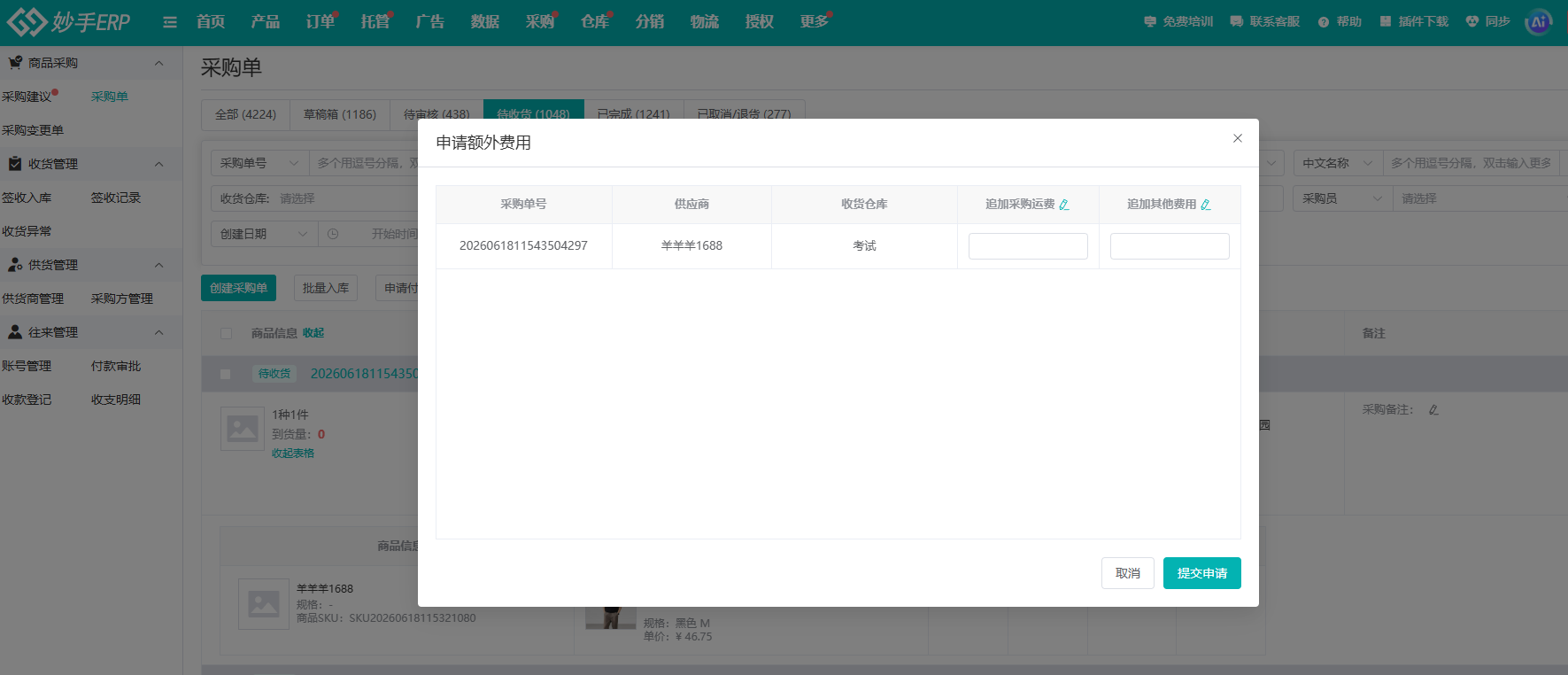Open 签收记录 in sidebar
The image size is (1568, 675).
(116, 198)
